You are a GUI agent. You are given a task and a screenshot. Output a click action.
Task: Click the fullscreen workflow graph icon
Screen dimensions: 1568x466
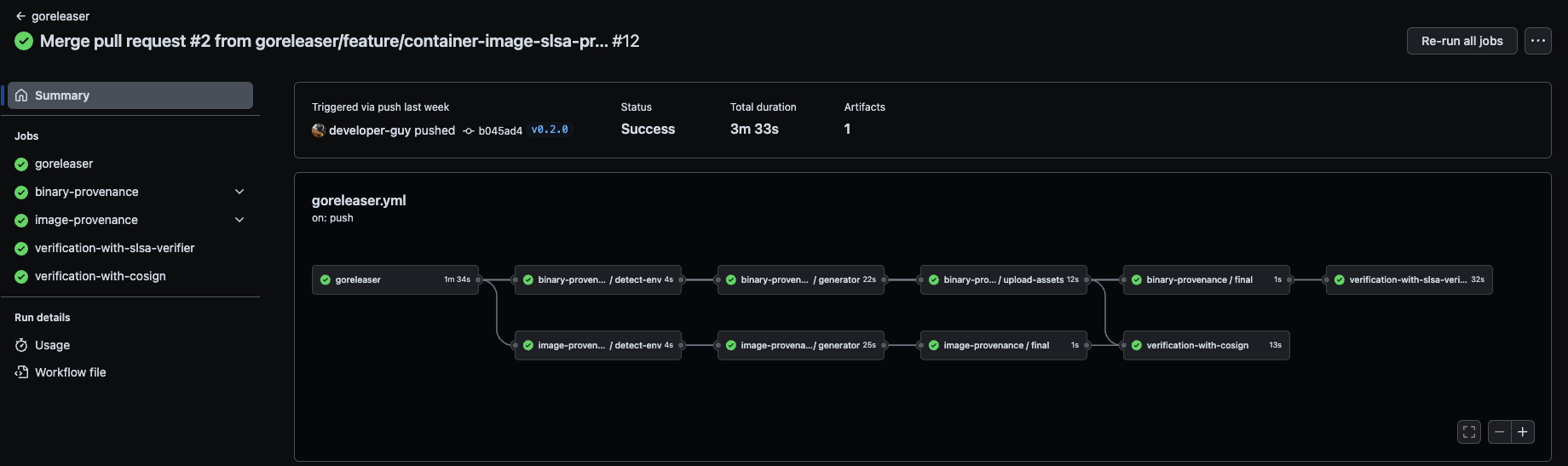pos(1468,432)
